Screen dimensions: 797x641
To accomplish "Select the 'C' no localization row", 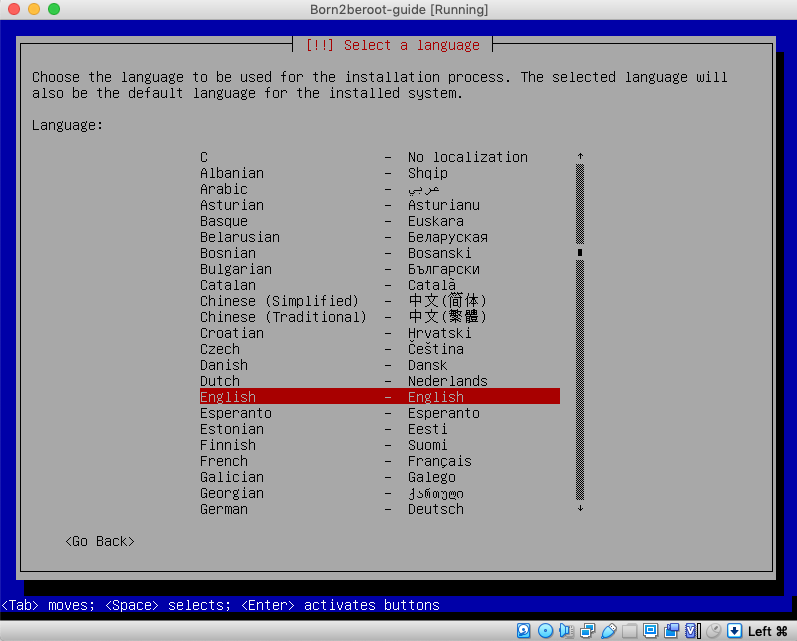I will [380, 157].
